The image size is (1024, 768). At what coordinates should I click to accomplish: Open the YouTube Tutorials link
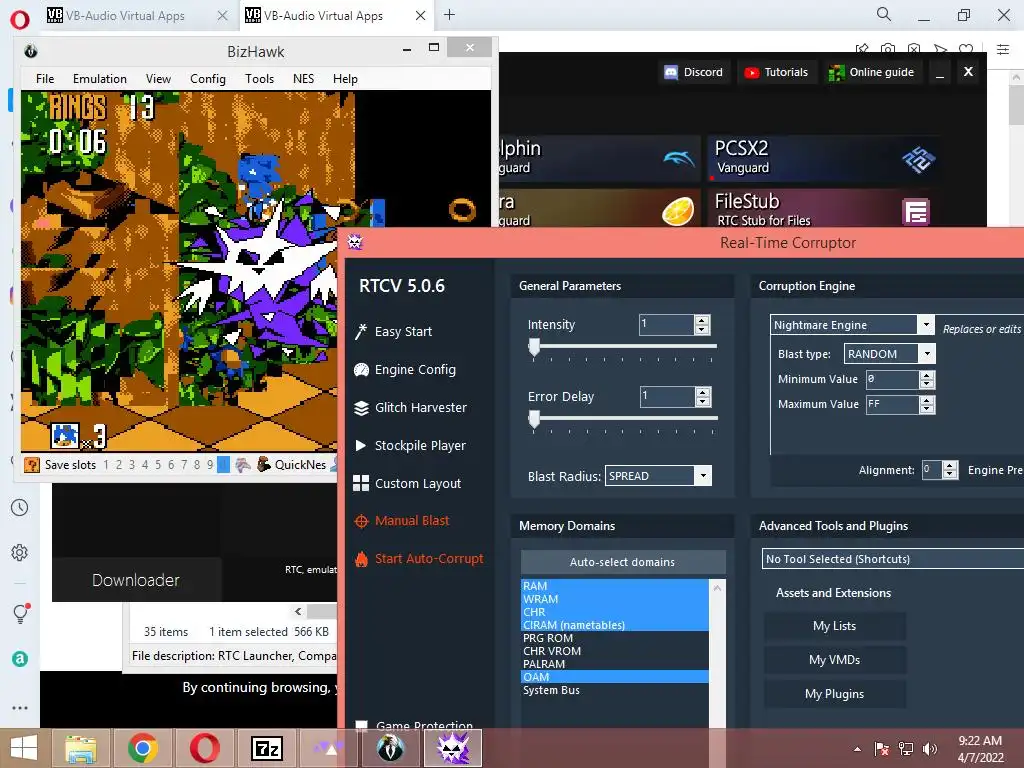[x=776, y=72]
